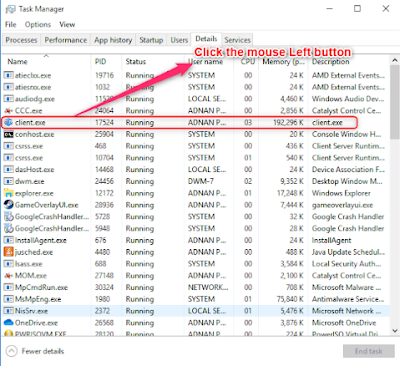400x366 pixels.
Task: Click the 75,840 K memory value
Action: click(290, 299)
